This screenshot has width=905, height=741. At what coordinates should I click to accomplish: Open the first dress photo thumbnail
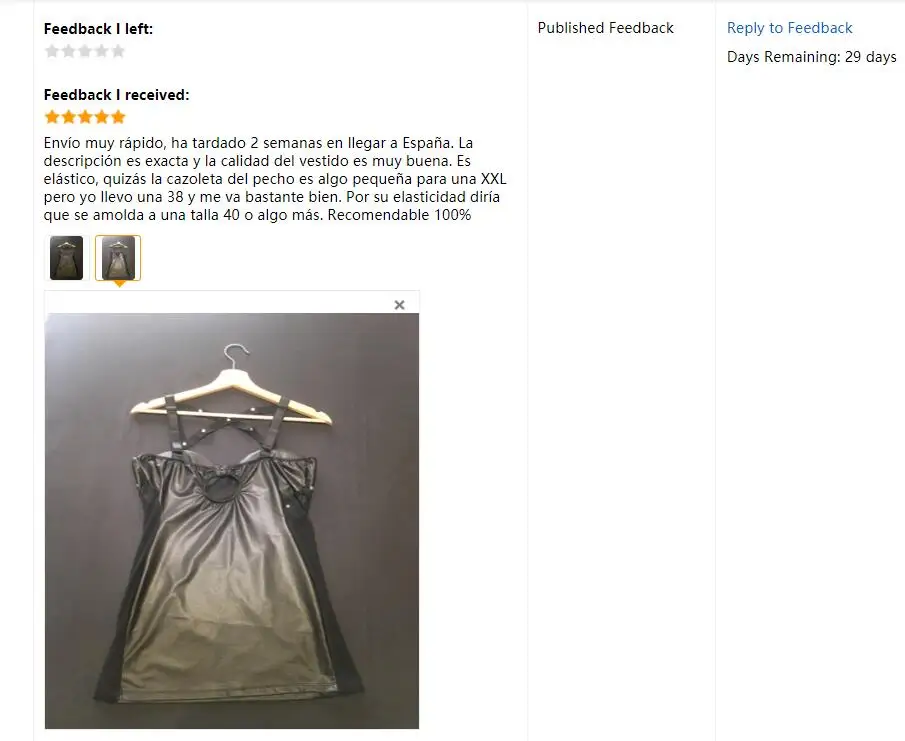pos(66,258)
